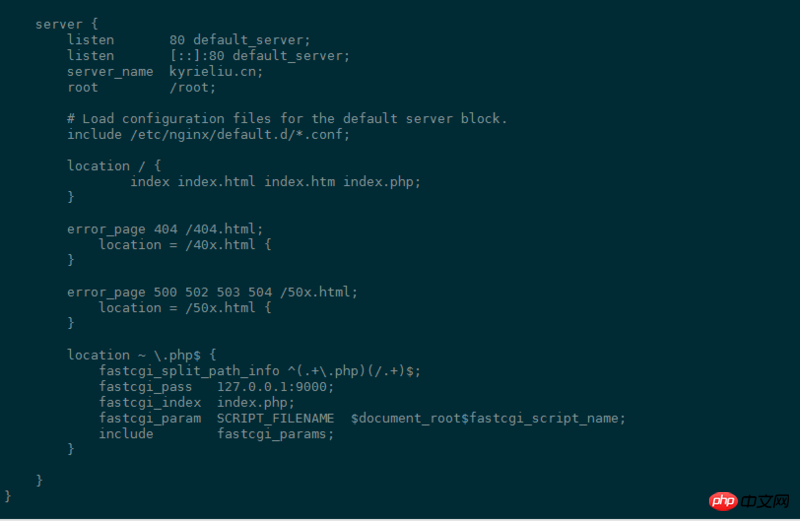
Task: Click the SCRIPT_FILENAME parameter name
Action: tap(275, 418)
